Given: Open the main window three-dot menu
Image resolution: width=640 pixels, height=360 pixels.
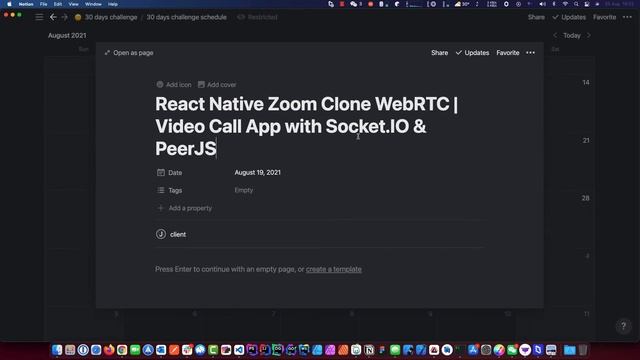Looking at the screenshot, I should click(x=627, y=17).
